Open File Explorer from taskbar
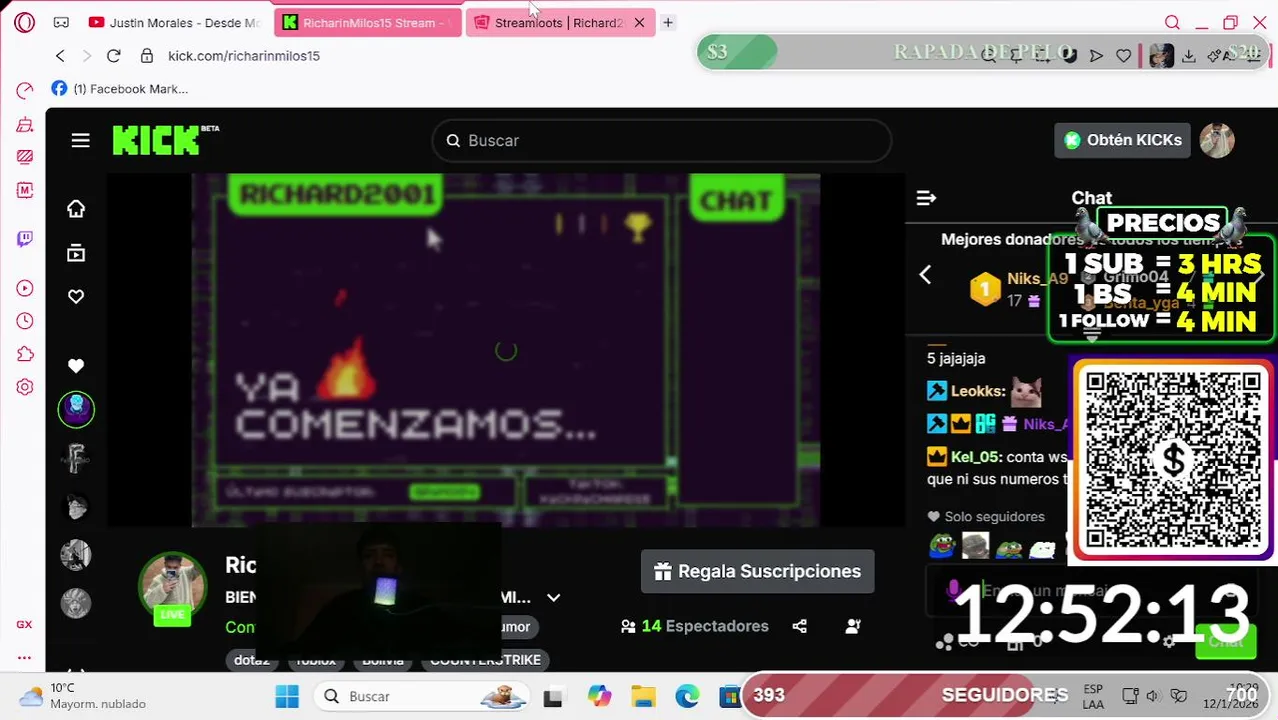 pos(643,697)
